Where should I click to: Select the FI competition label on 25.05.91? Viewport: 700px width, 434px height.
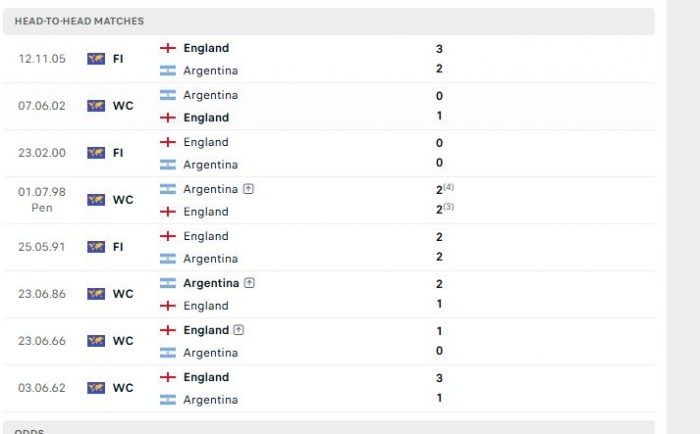pos(118,247)
